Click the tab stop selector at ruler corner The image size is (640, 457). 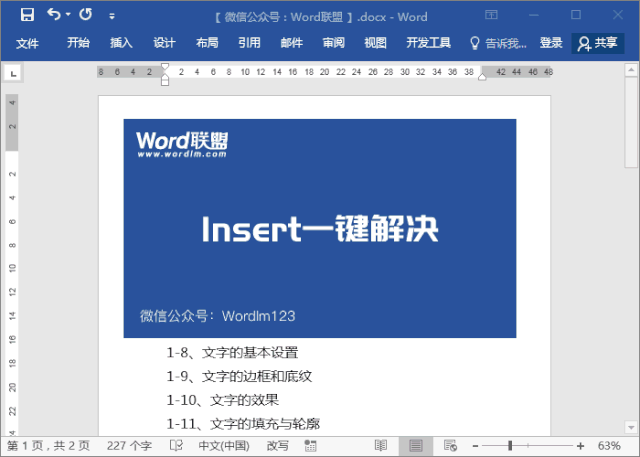click(13, 73)
